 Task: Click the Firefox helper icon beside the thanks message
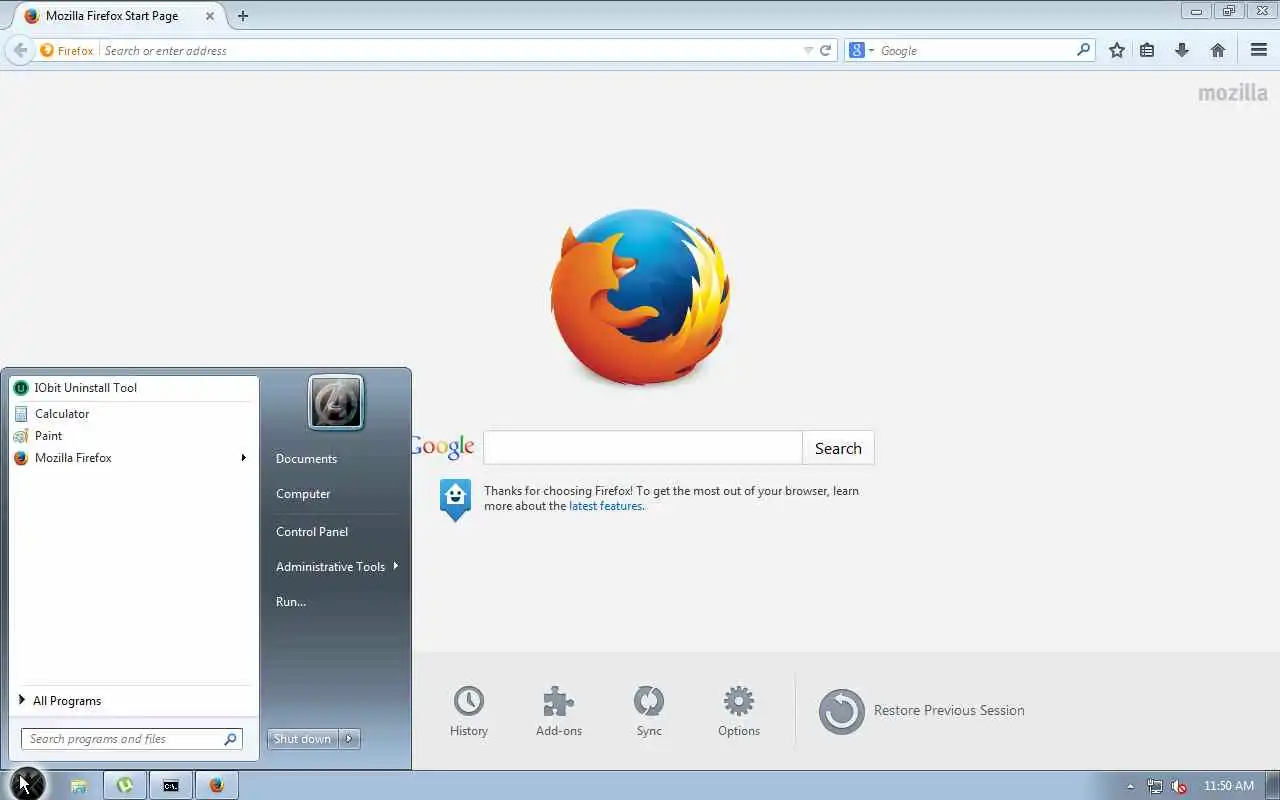tap(455, 500)
